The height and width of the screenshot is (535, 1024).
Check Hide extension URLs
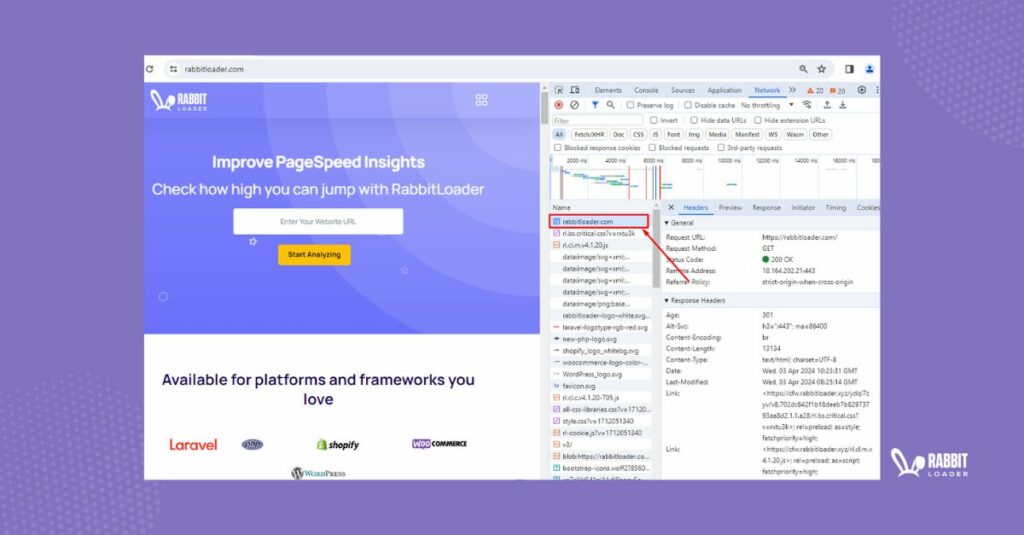tap(758, 120)
